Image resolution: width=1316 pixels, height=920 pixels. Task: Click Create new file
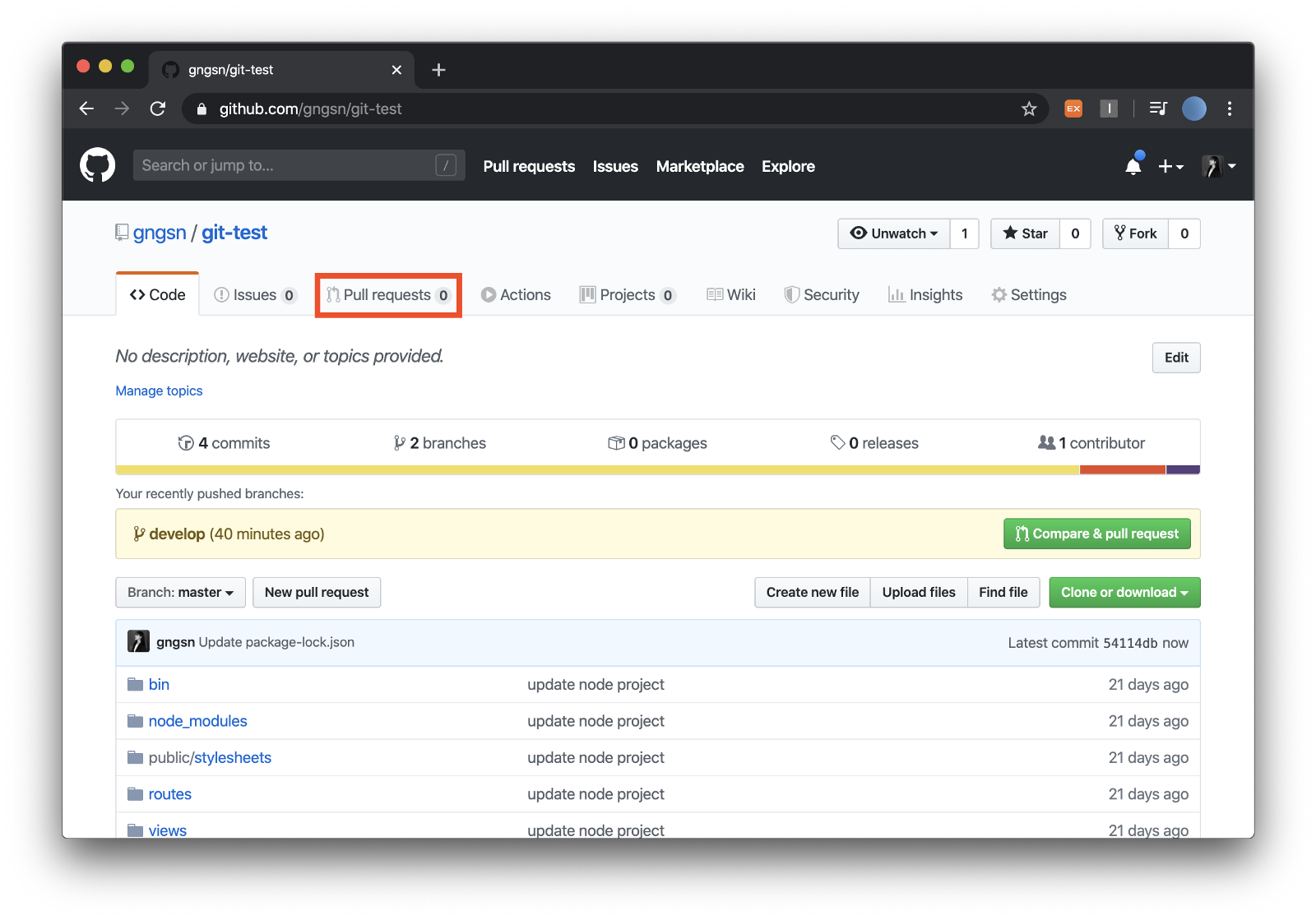[x=813, y=592]
